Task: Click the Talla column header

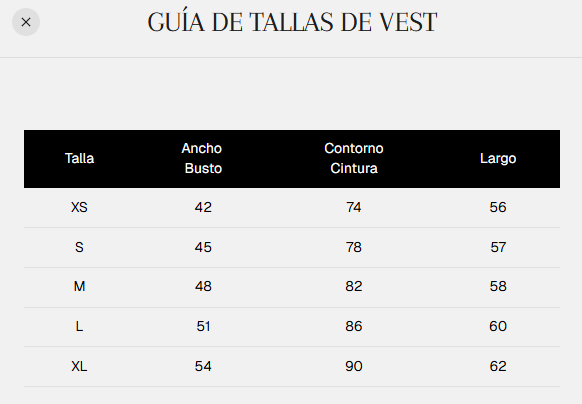Action: [79, 159]
